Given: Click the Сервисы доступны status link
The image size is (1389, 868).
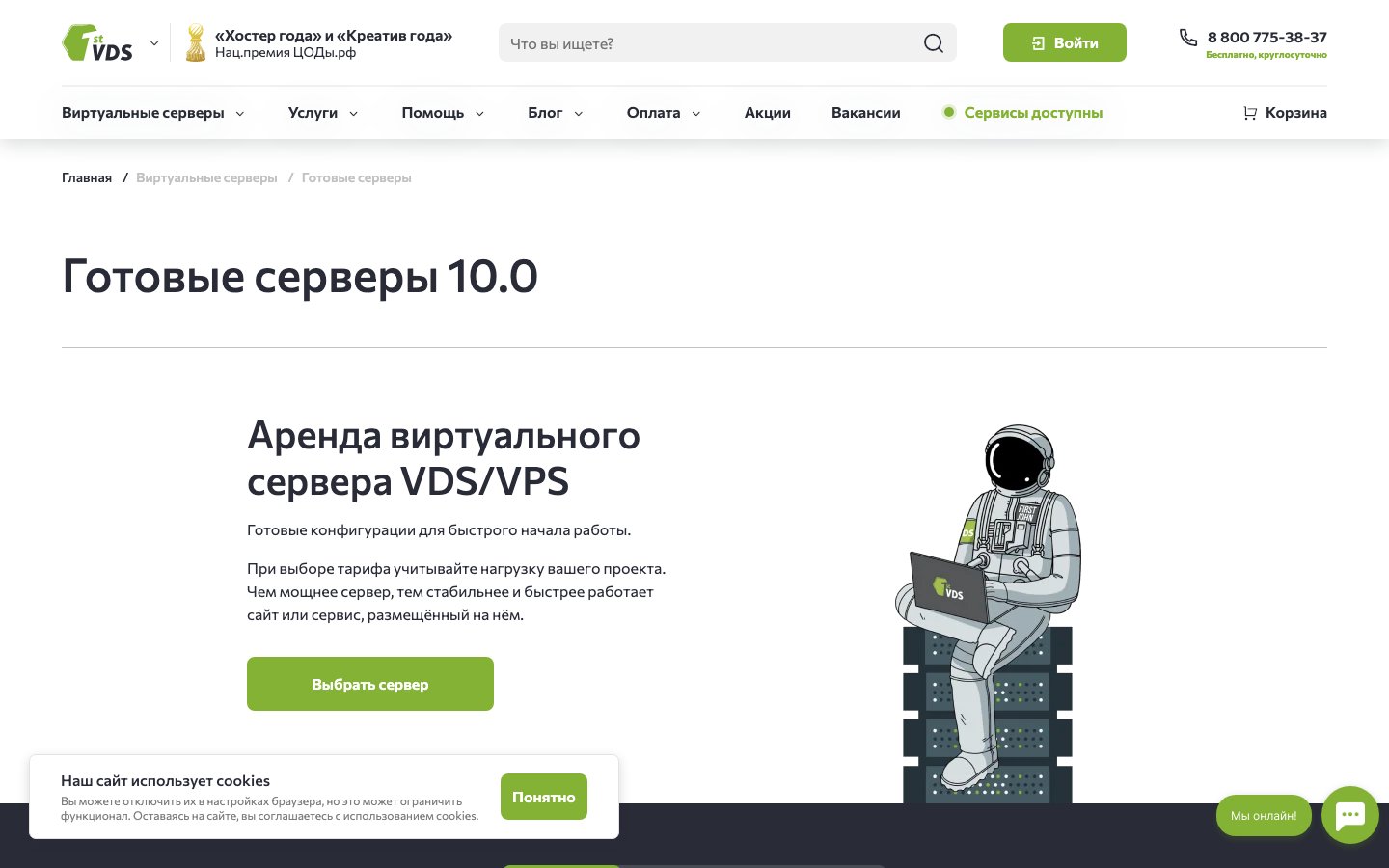Looking at the screenshot, I should tap(1033, 113).
